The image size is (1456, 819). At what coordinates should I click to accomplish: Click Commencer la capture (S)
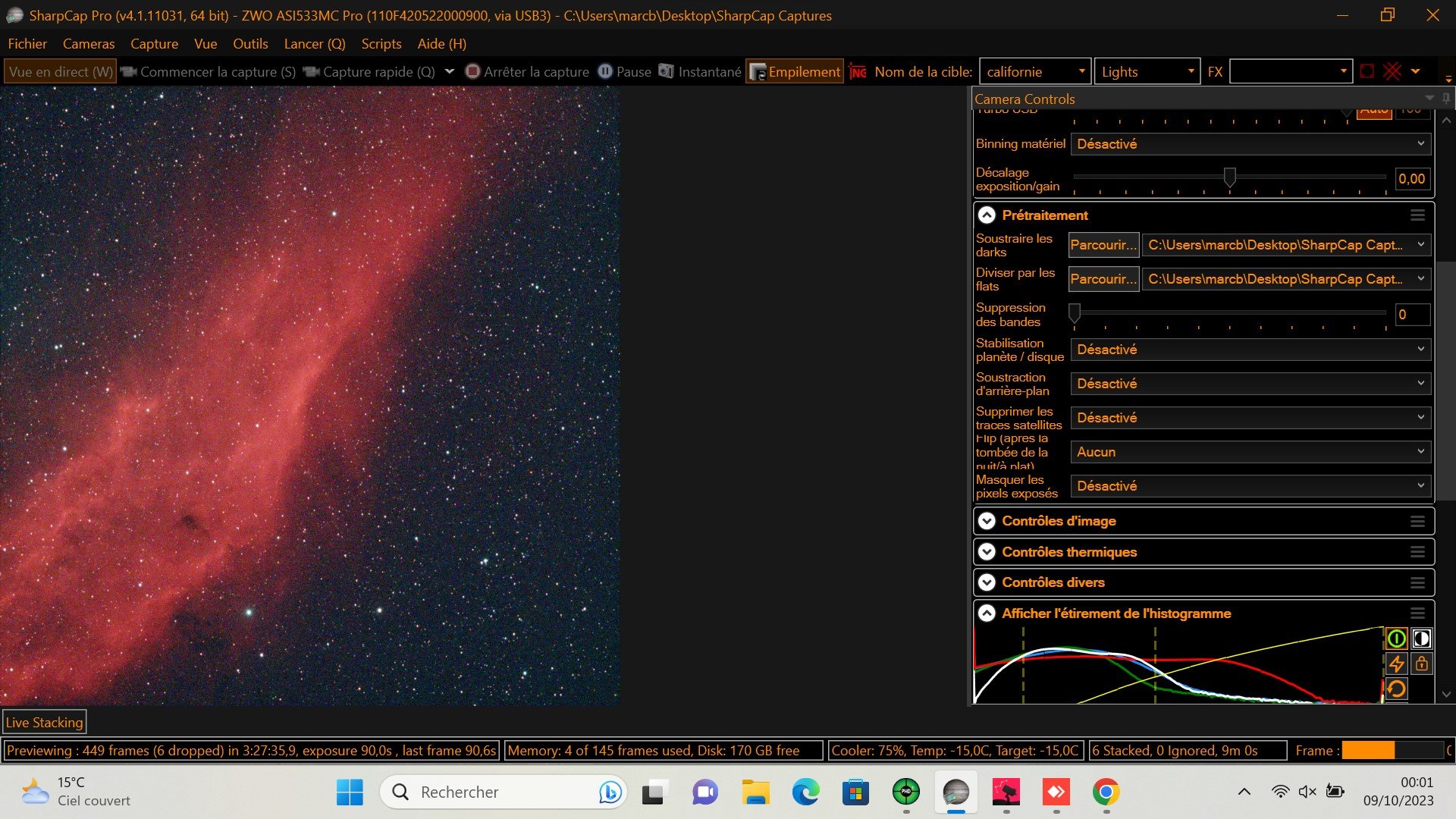[x=209, y=72]
